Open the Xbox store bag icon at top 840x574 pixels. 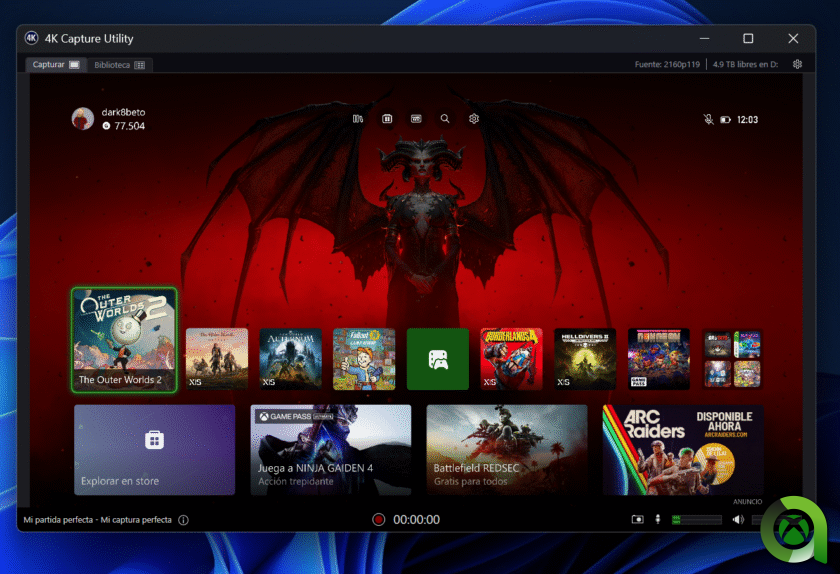tap(387, 119)
